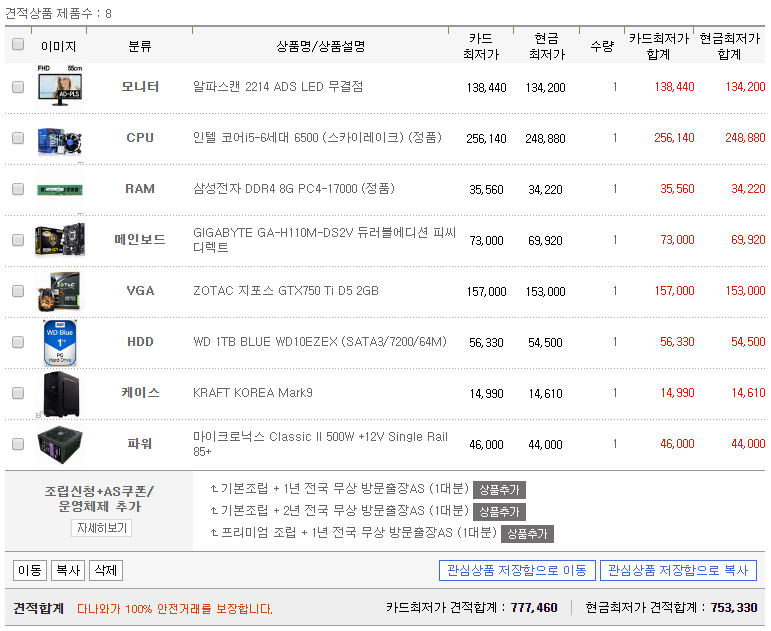This screenshot has height=631, width=771.
Task: Click the 삭제 button
Action: 106,571
